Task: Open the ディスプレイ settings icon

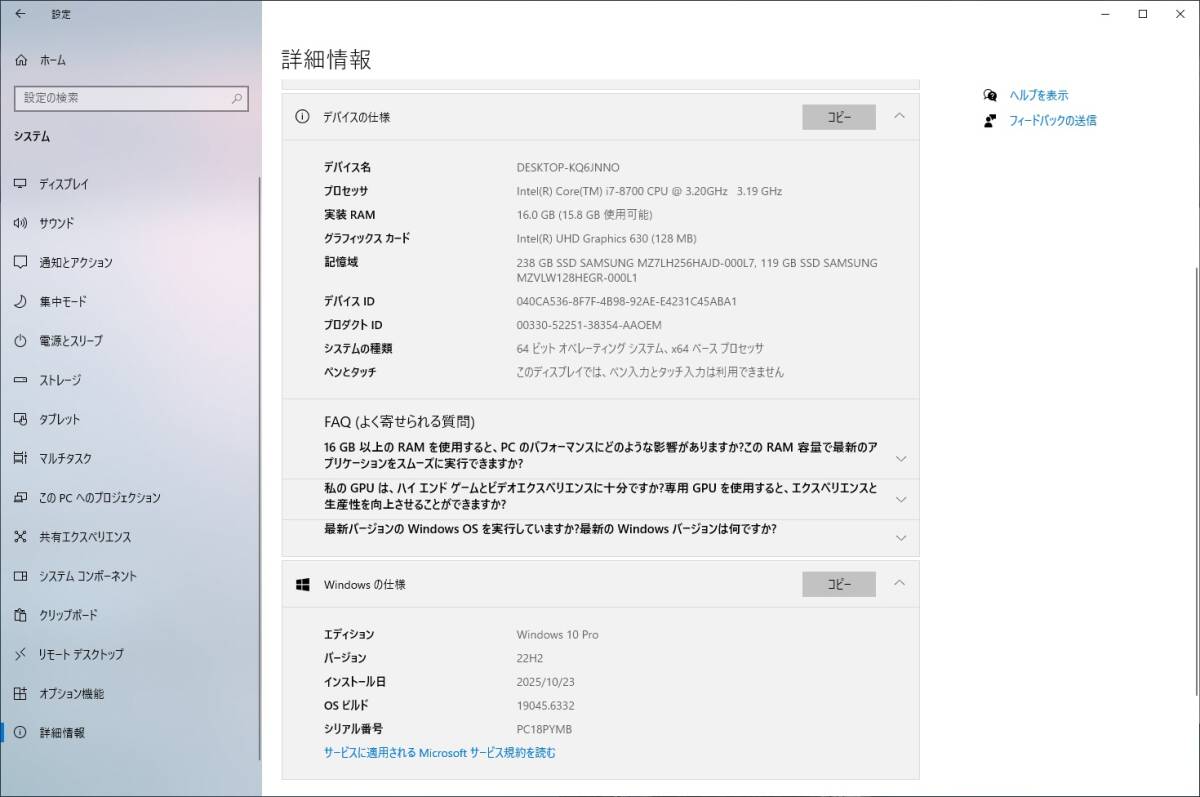Action: click(20, 184)
